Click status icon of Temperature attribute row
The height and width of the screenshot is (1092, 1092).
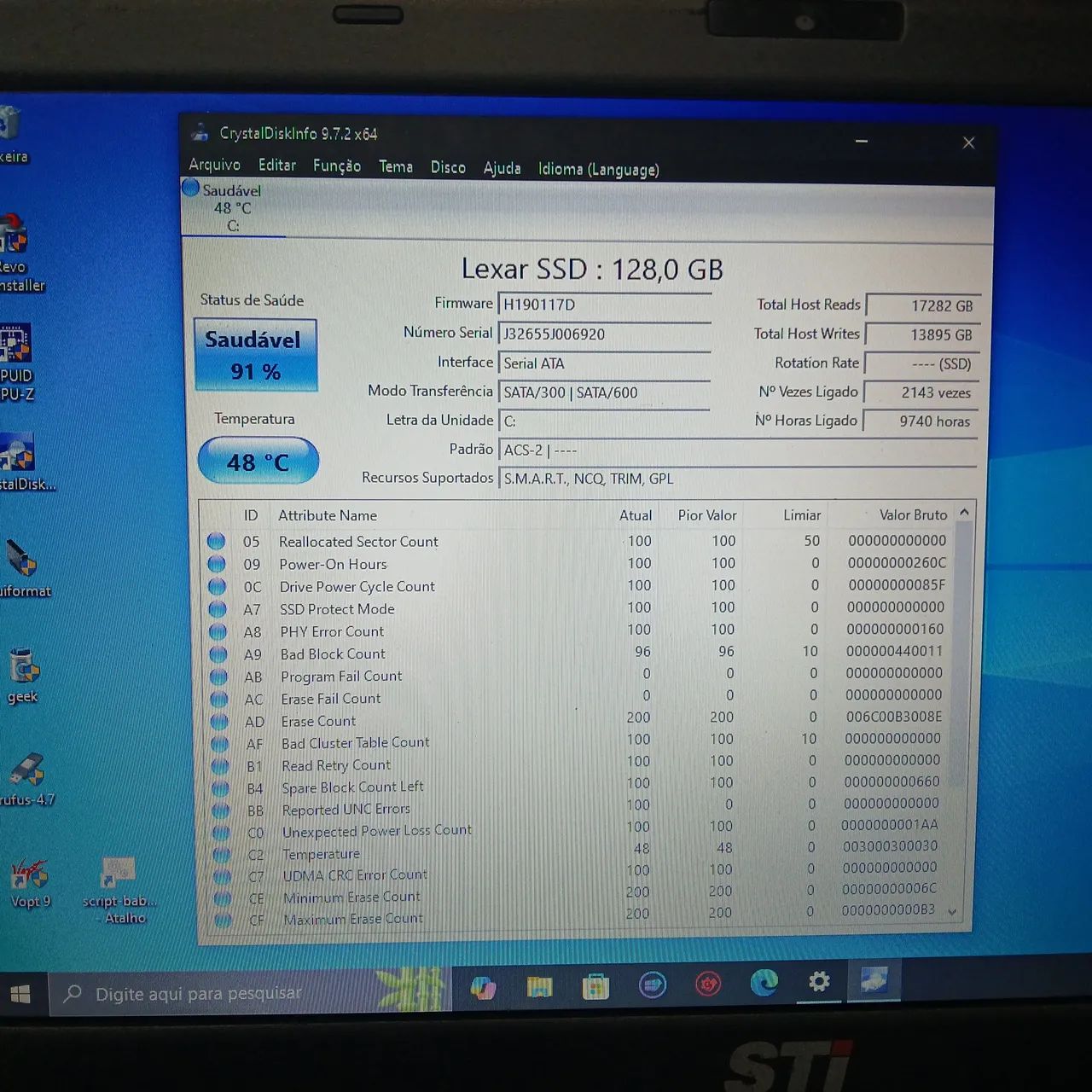(223, 855)
